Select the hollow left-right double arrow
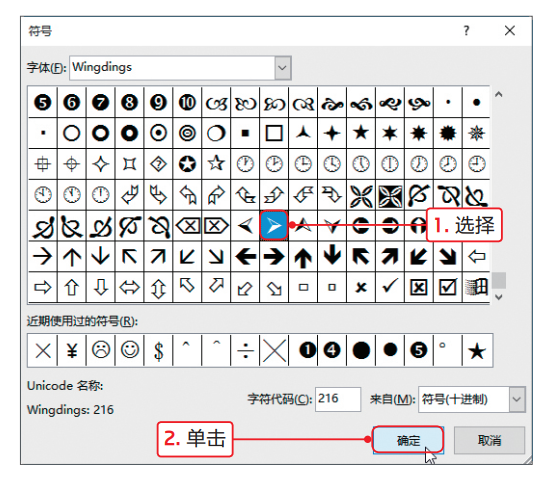 click(x=129, y=287)
